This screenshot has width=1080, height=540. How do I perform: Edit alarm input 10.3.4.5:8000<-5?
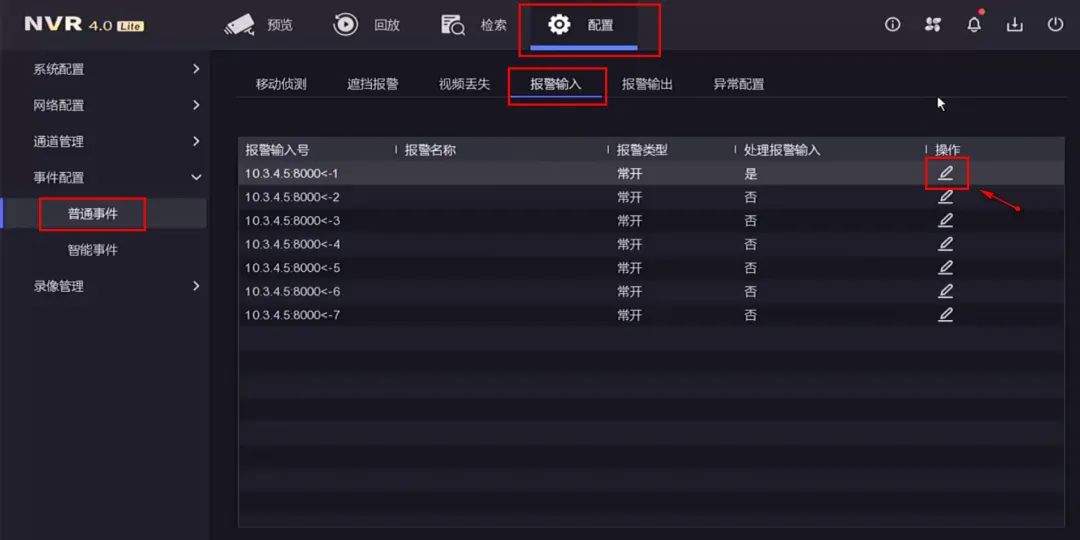pyautogui.click(x=946, y=267)
